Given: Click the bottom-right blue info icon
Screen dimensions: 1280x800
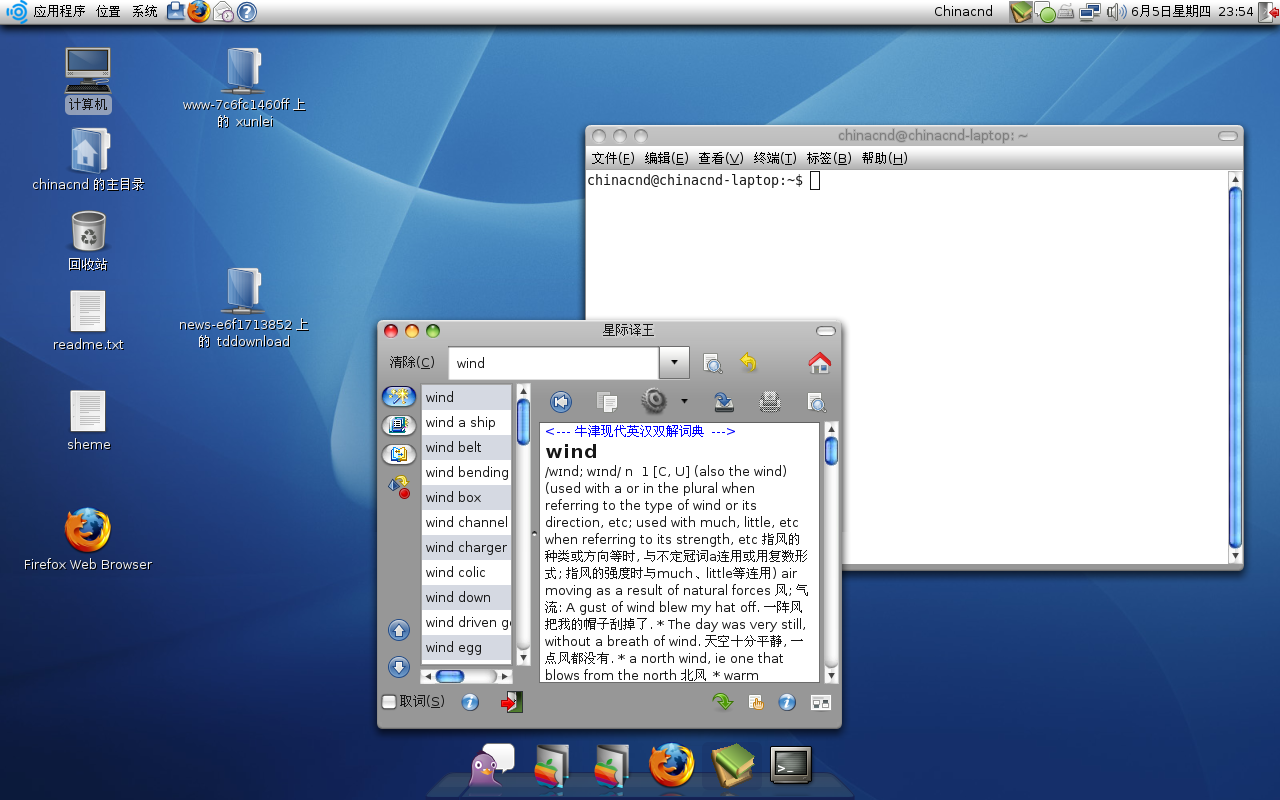Looking at the screenshot, I should (x=787, y=702).
